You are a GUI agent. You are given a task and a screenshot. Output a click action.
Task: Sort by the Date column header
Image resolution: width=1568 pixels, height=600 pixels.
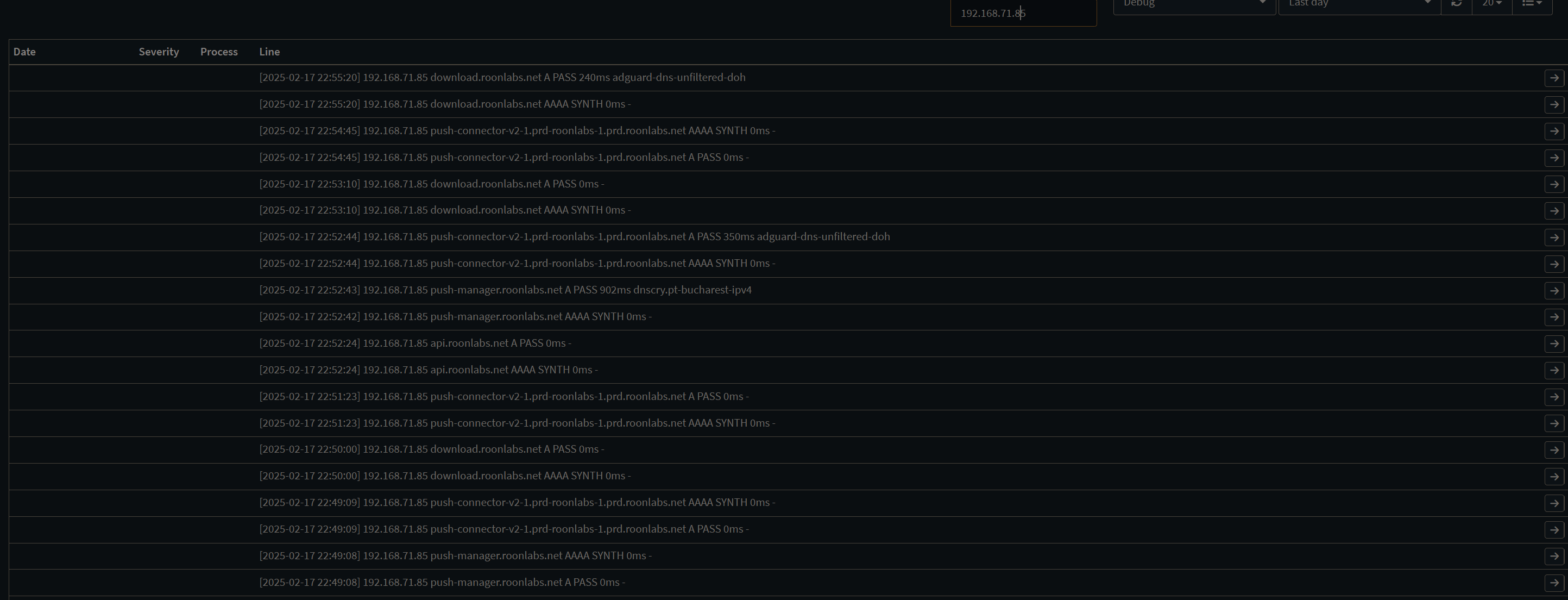[x=24, y=52]
